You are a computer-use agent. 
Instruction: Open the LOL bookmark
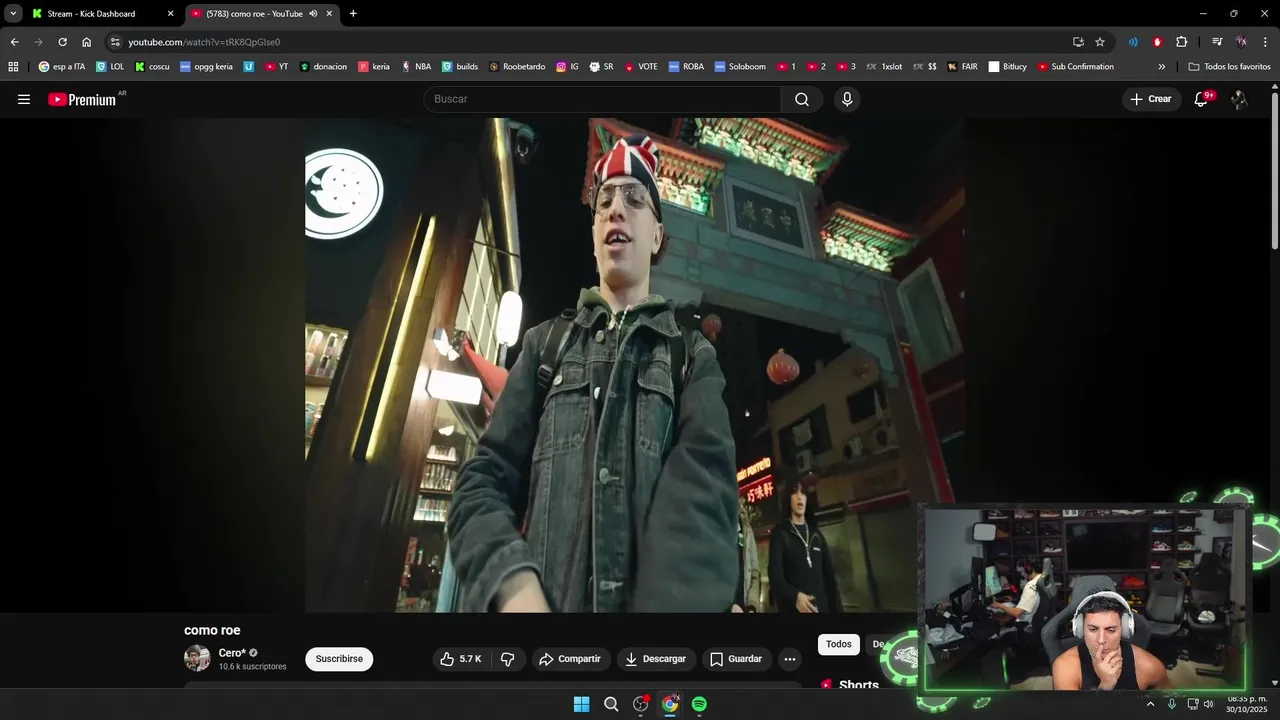point(110,67)
